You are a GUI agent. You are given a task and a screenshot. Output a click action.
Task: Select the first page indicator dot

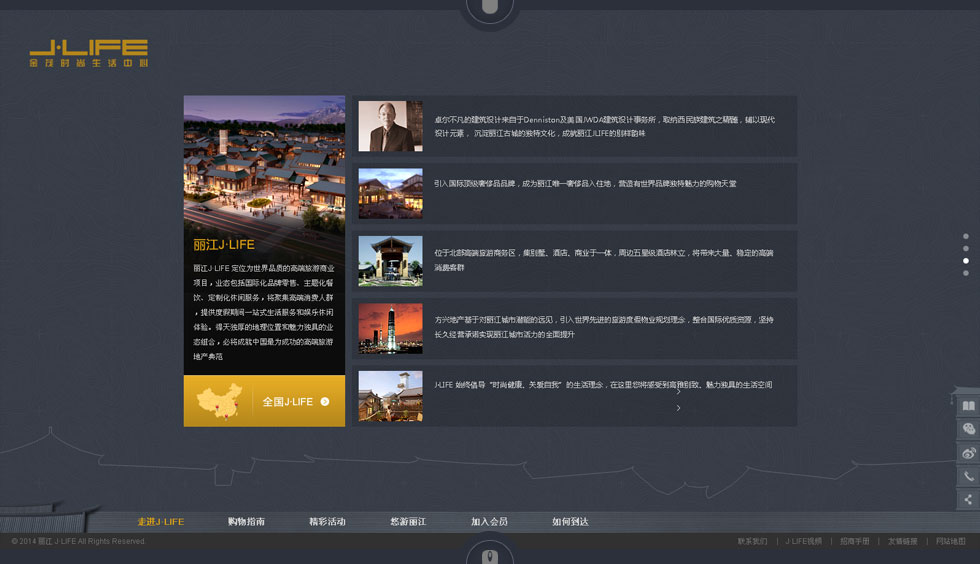[966, 237]
